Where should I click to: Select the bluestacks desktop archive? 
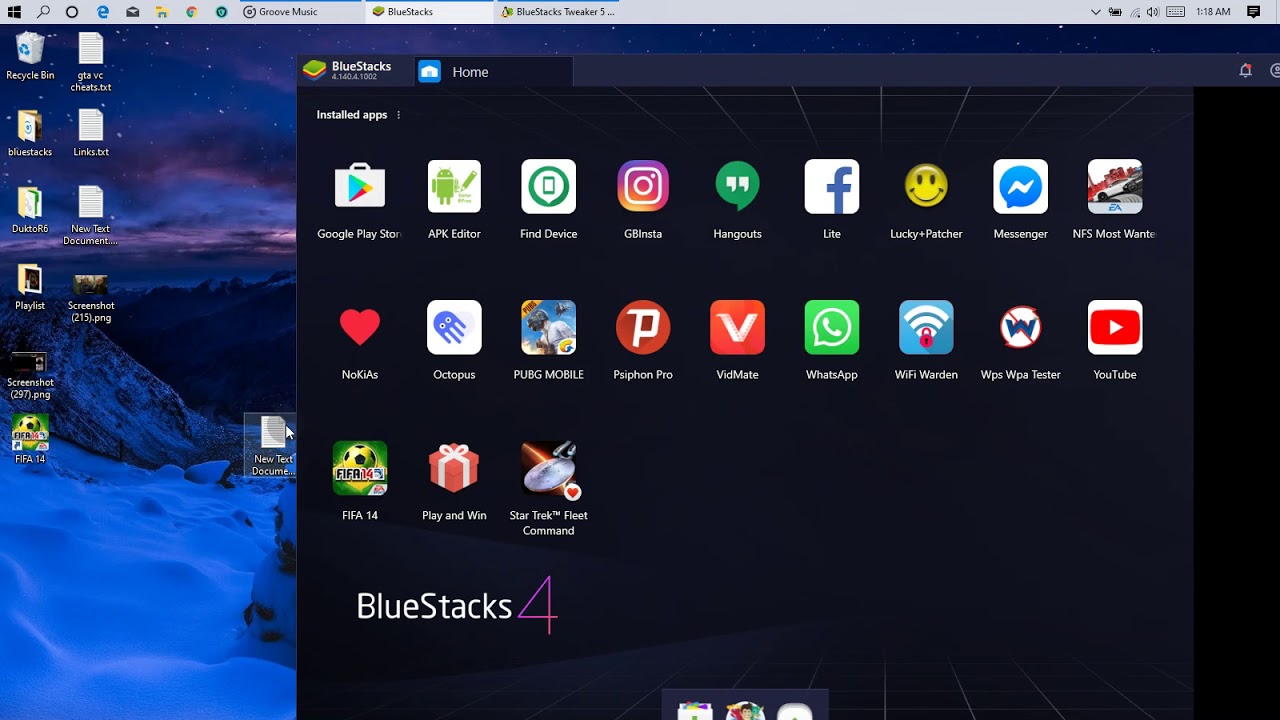pos(30,134)
